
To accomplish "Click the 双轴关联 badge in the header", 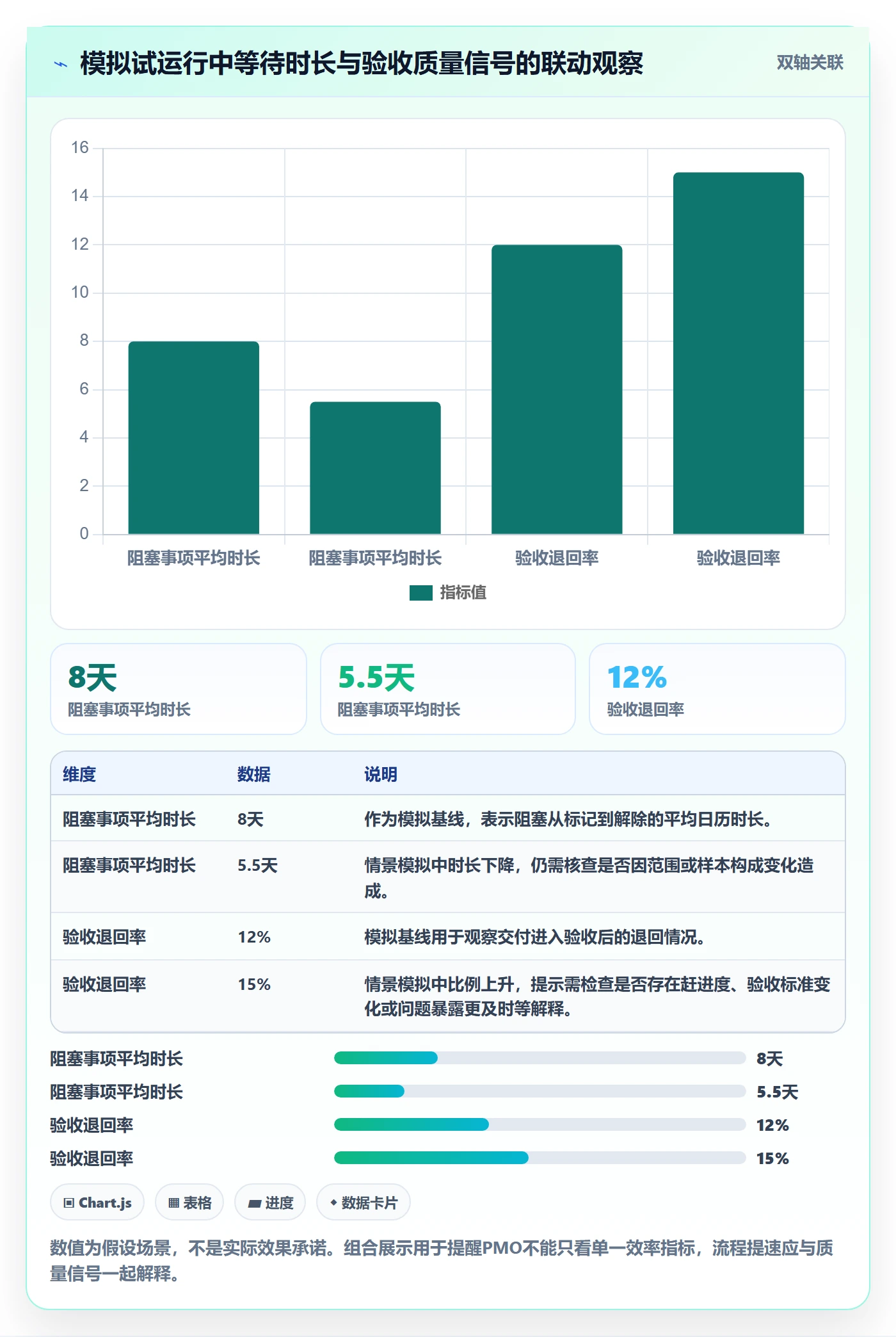I will [x=810, y=63].
